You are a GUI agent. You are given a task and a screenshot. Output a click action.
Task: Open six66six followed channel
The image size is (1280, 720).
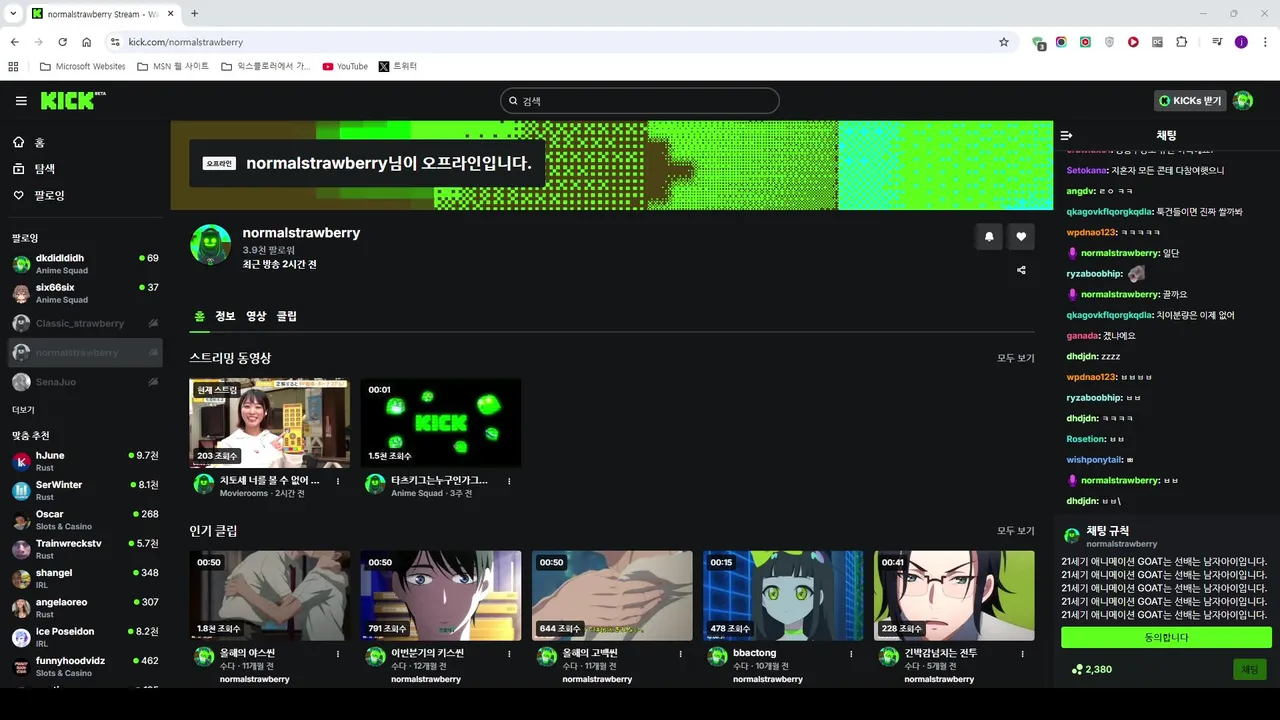click(x=85, y=293)
